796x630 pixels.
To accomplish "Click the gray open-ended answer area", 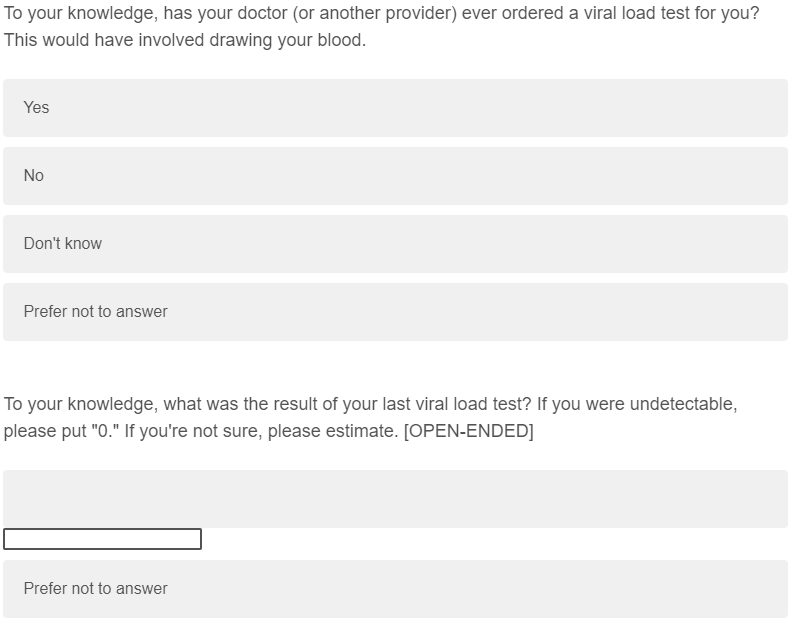I will tap(395, 498).
